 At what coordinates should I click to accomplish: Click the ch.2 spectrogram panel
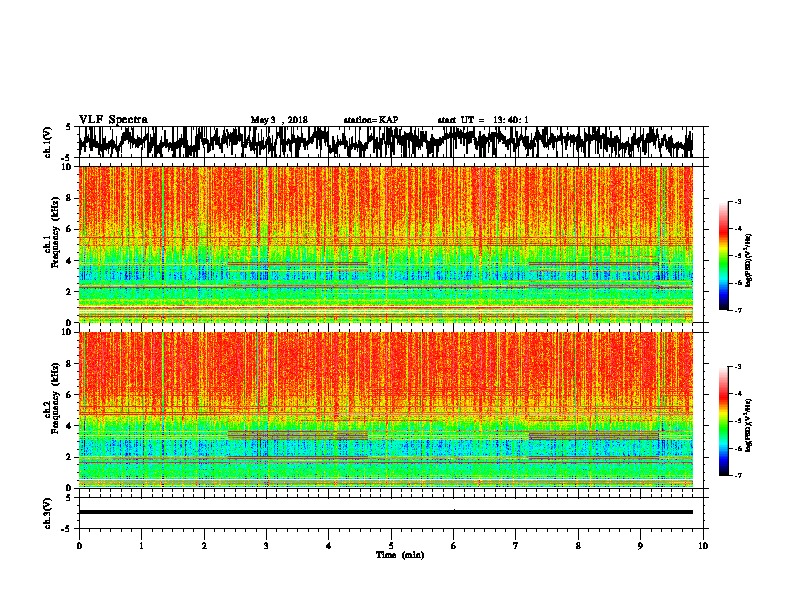(x=385, y=410)
